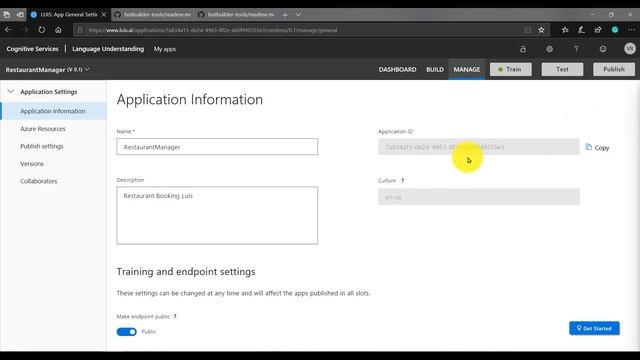The height and width of the screenshot is (360, 640).
Task: Click the Publish button
Action: [614, 69]
